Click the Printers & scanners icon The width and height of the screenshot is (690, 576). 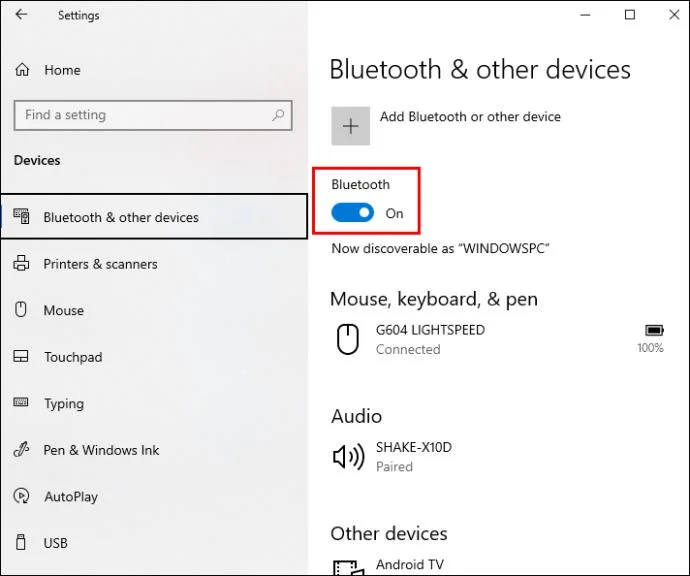21,263
